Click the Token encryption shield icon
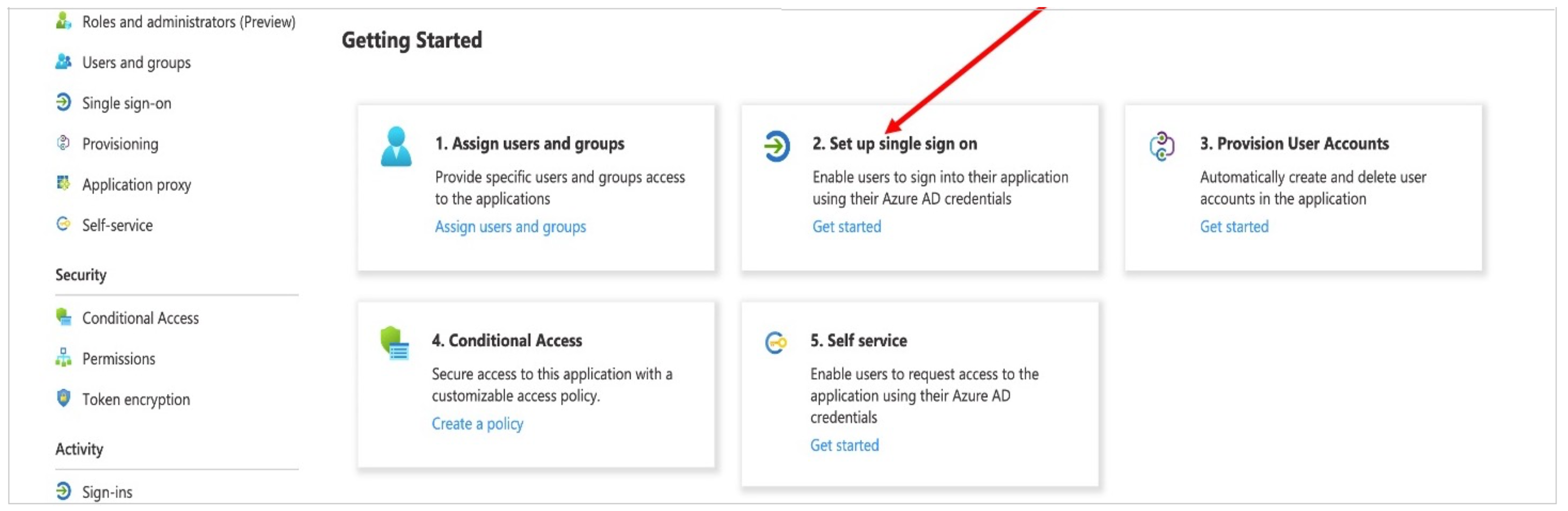This screenshot has height=511, width=1568. [x=63, y=398]
